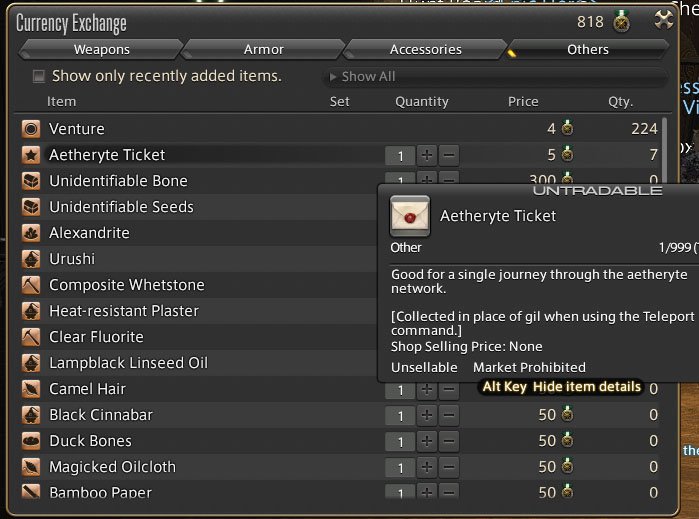This screenshot has height=519, width=699.
Task: Select the Unidentifiable Bone item icon
Action: point(31,181)
